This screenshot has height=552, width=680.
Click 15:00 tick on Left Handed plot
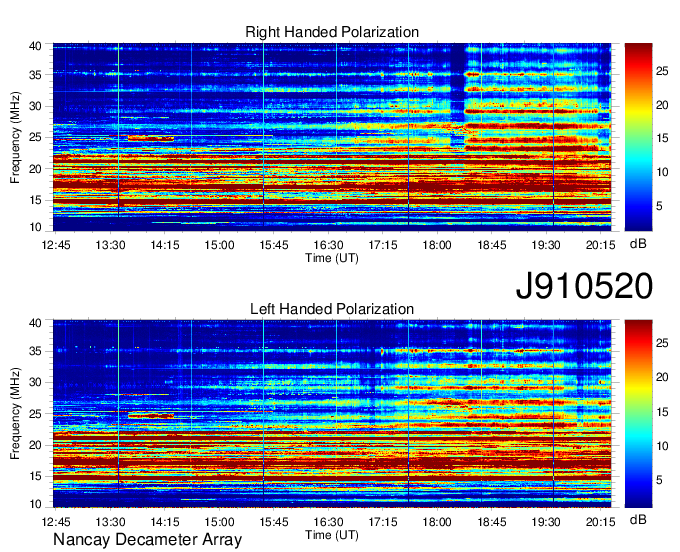pos(219,522)
